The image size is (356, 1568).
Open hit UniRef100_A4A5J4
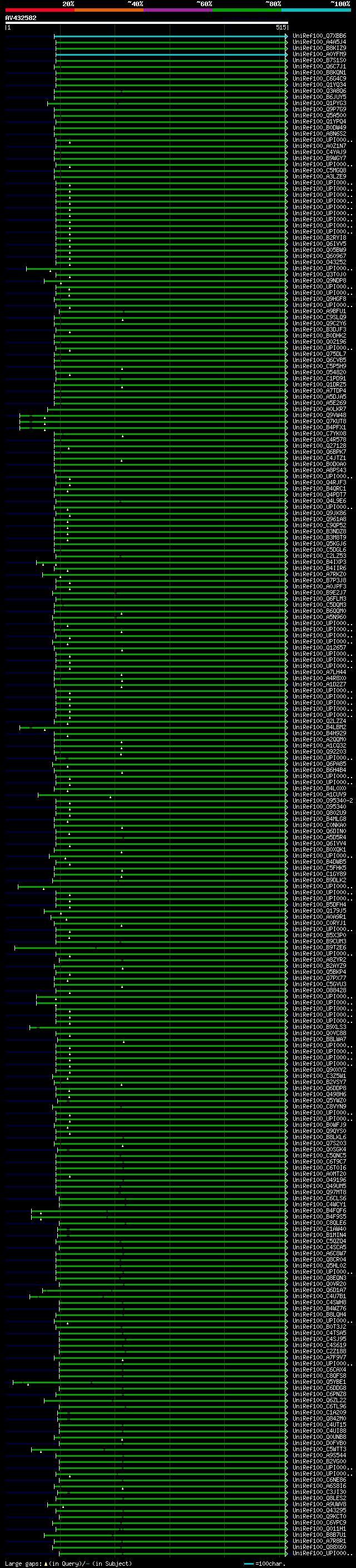[x=319, y=42]
